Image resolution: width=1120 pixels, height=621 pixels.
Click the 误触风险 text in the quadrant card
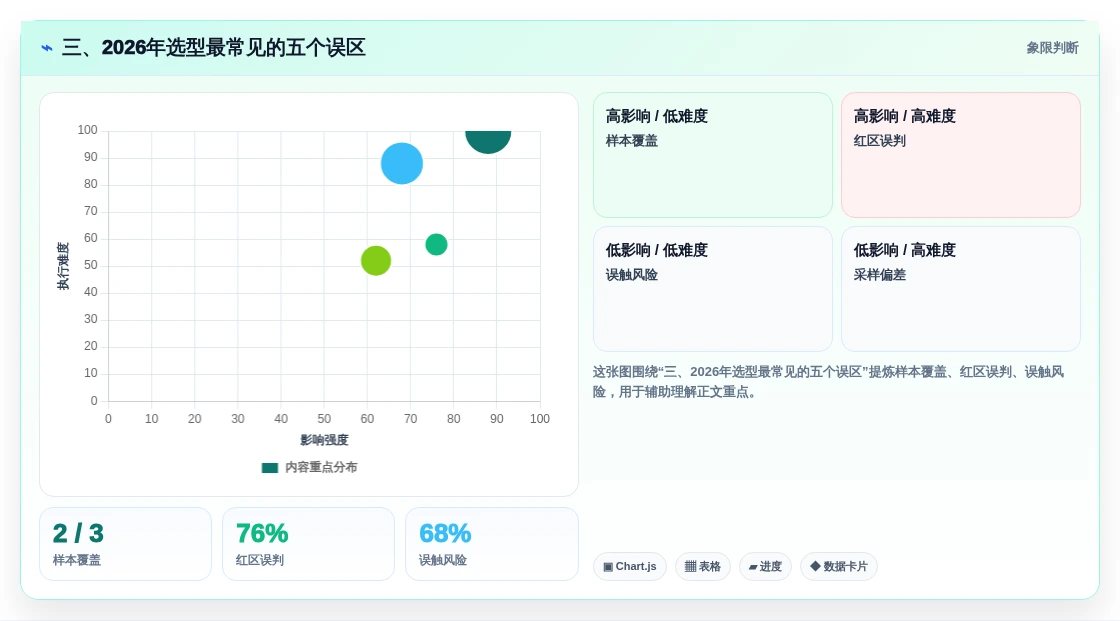[x=631, y=274]
